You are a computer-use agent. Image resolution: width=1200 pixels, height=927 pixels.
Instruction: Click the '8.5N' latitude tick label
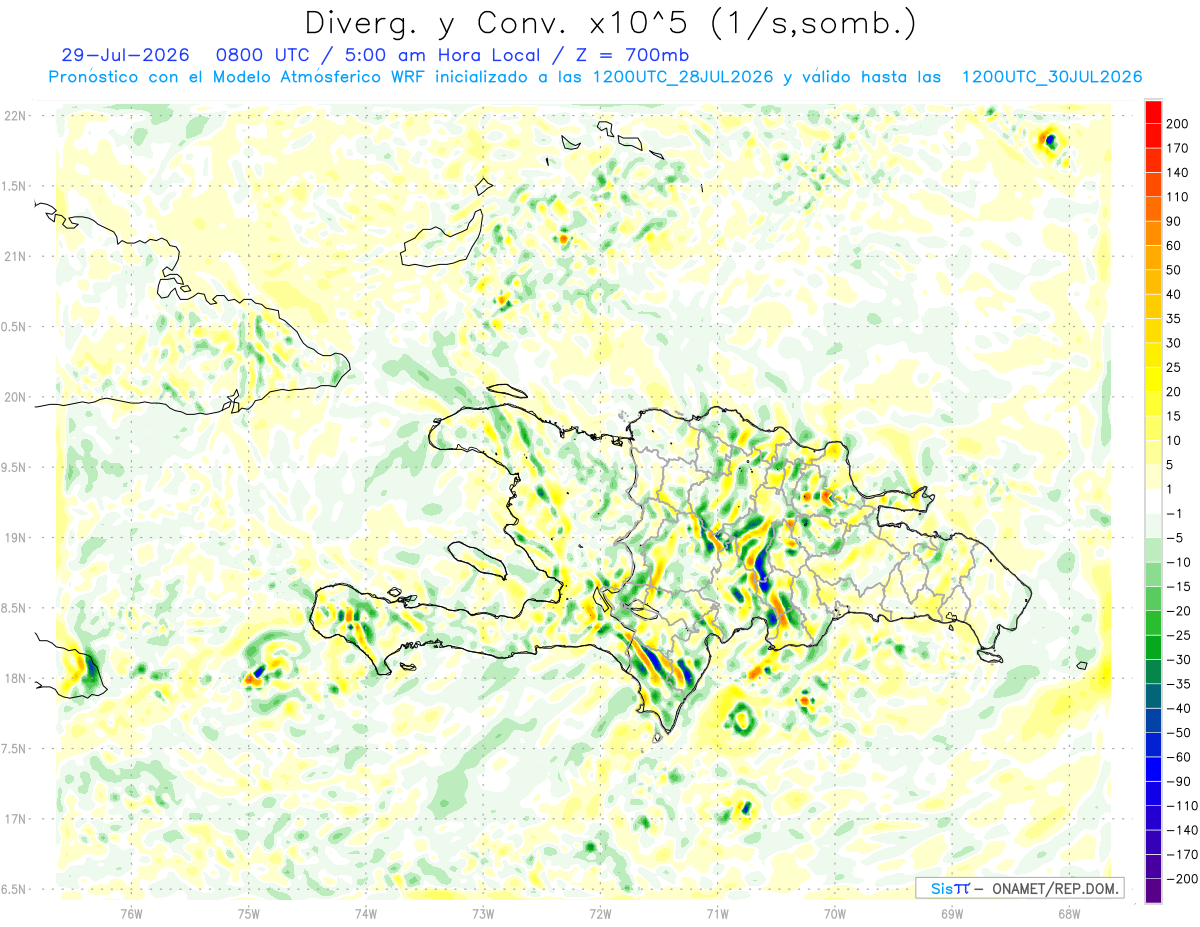coord(15,608)
